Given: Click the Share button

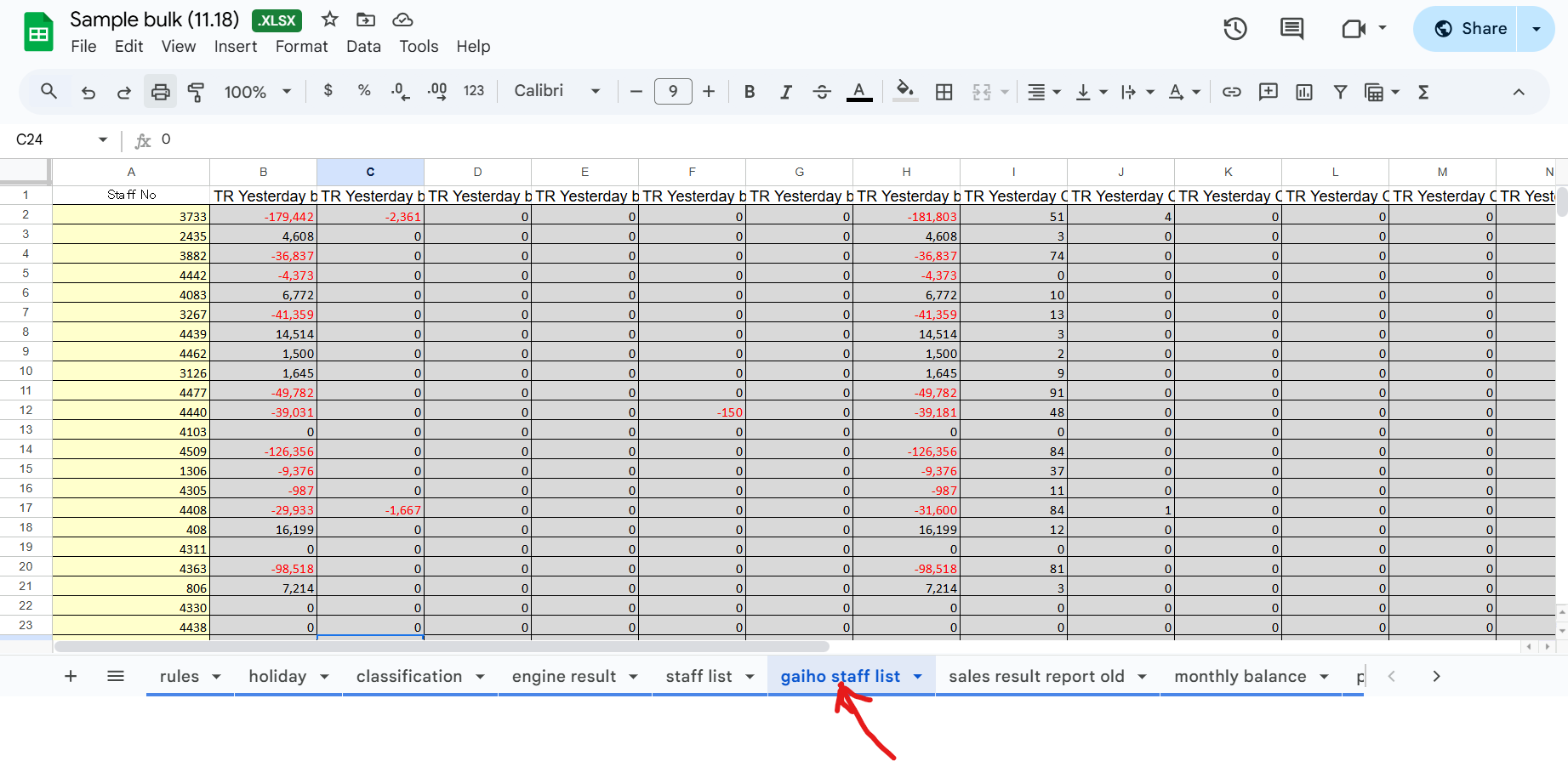Looking at the screenshot, I should pos(1466,29).
